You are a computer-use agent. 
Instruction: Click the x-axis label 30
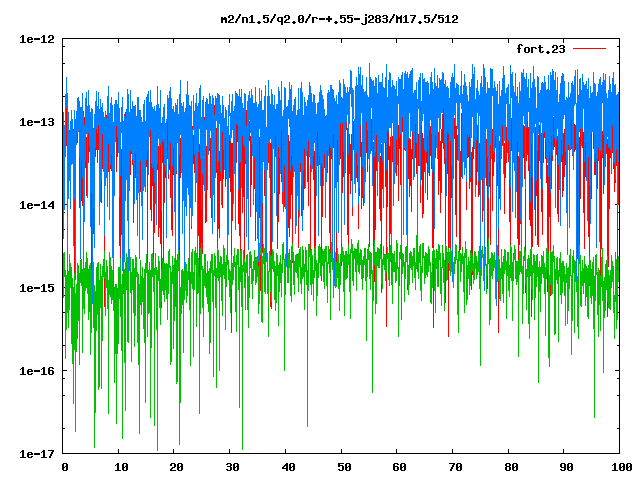click(232, 467)
